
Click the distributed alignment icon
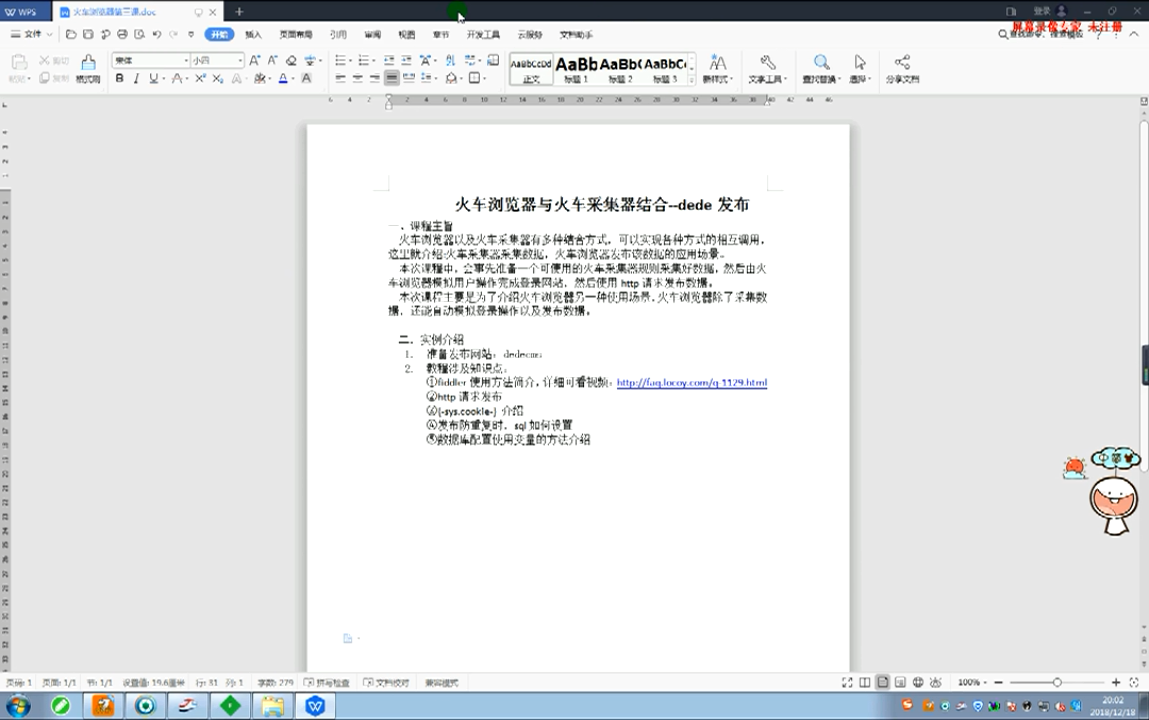tap(409, 78)
